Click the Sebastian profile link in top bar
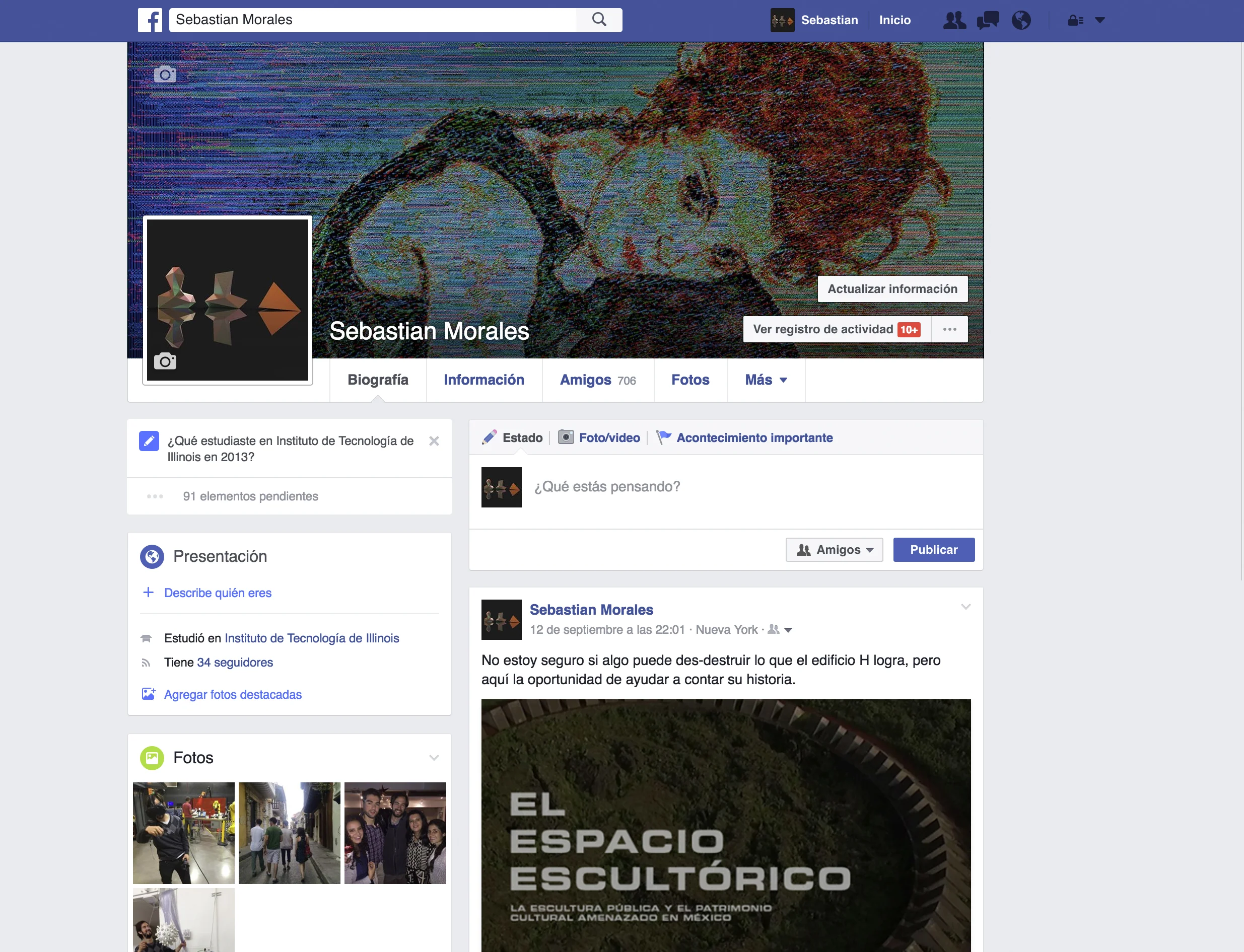Viewport: 1244px width, 952px height. pyautogui.click(x=829, y=21)
